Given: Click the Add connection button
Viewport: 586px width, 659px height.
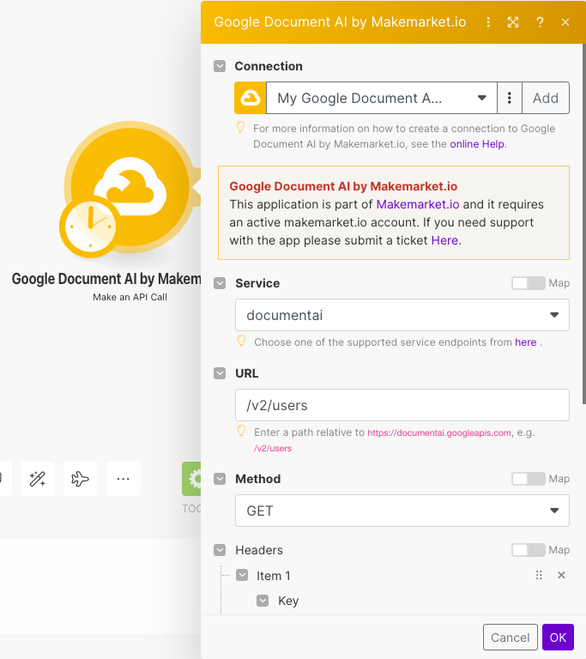Looking at the screenshot, I should tap(546, 98).
